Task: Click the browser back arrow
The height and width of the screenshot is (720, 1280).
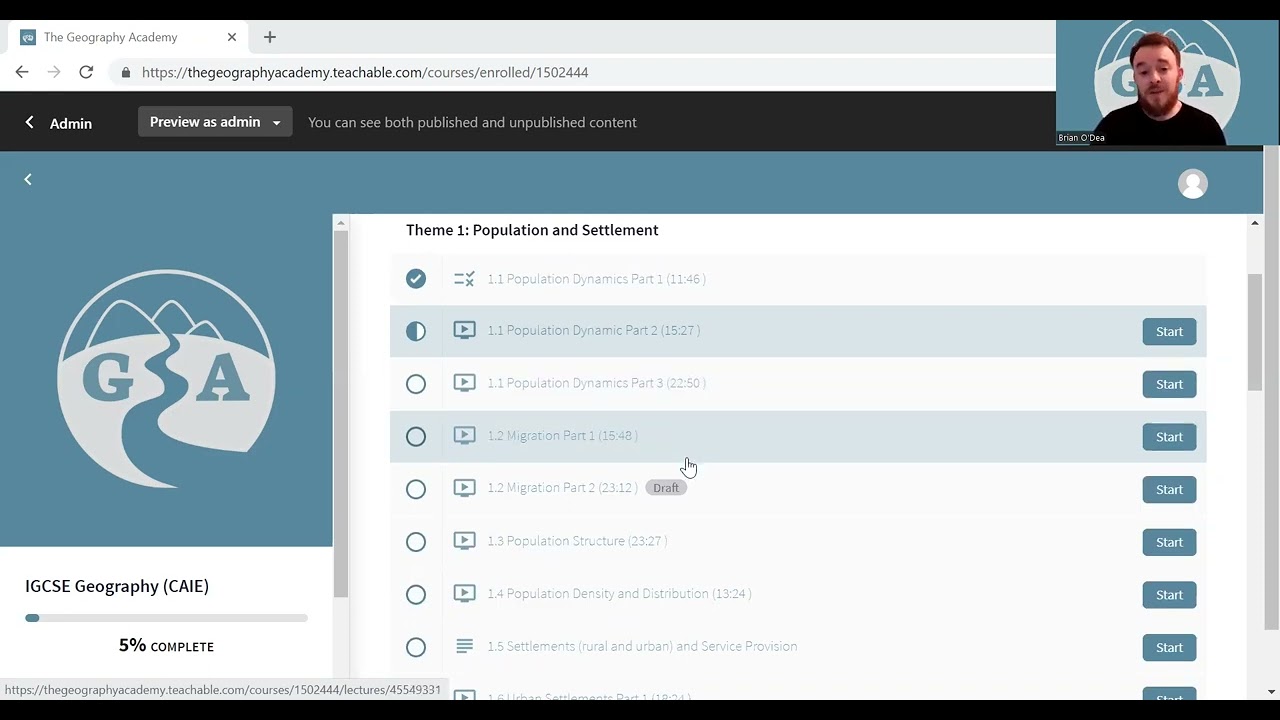Action: pos(22,72)
